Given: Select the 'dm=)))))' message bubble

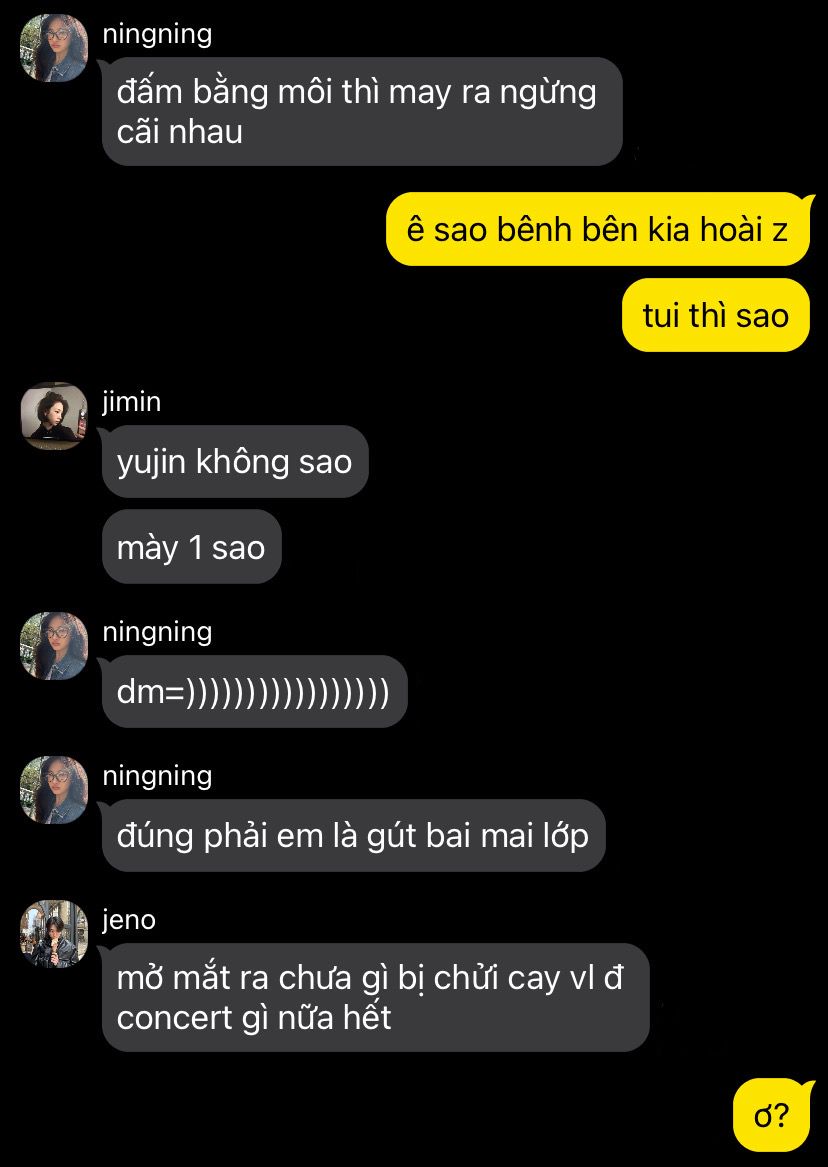Looking at the screenshot, I should coord(254,691).
